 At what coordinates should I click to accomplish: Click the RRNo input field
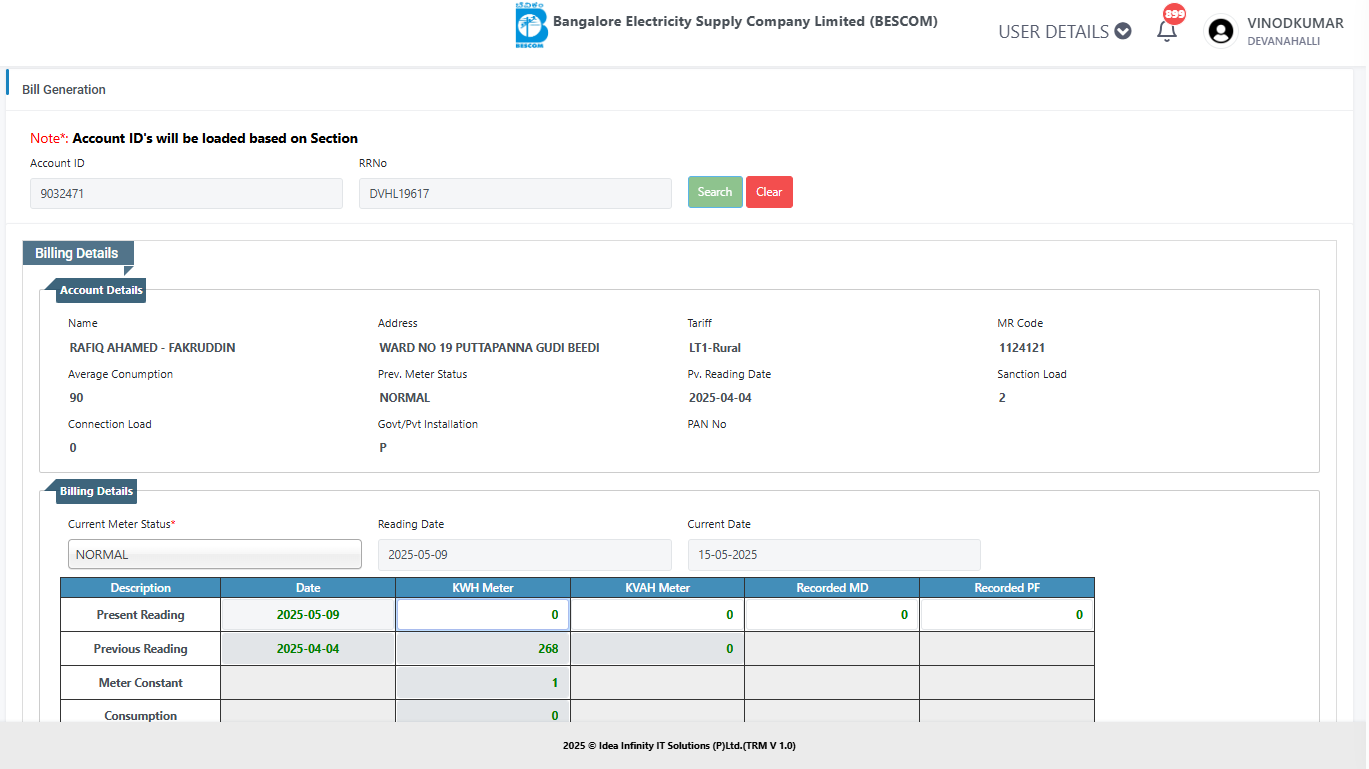pos(515,194)
